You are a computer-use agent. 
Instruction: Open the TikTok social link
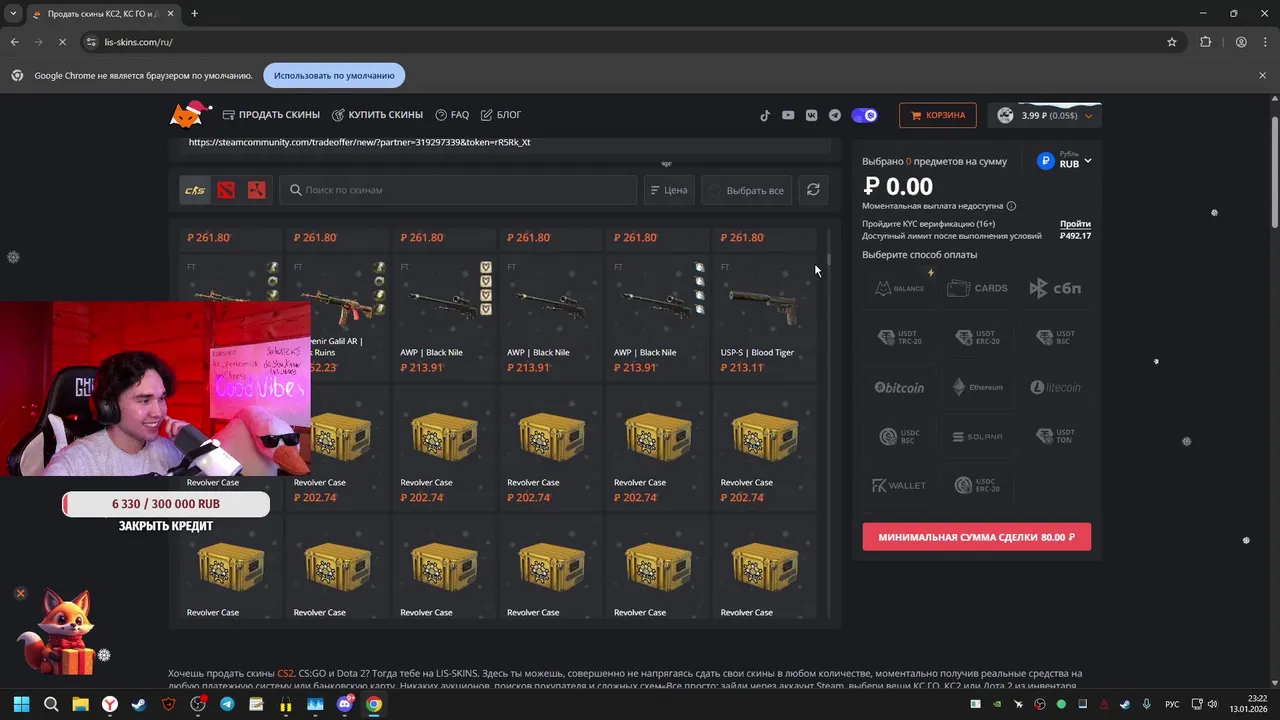765,115
